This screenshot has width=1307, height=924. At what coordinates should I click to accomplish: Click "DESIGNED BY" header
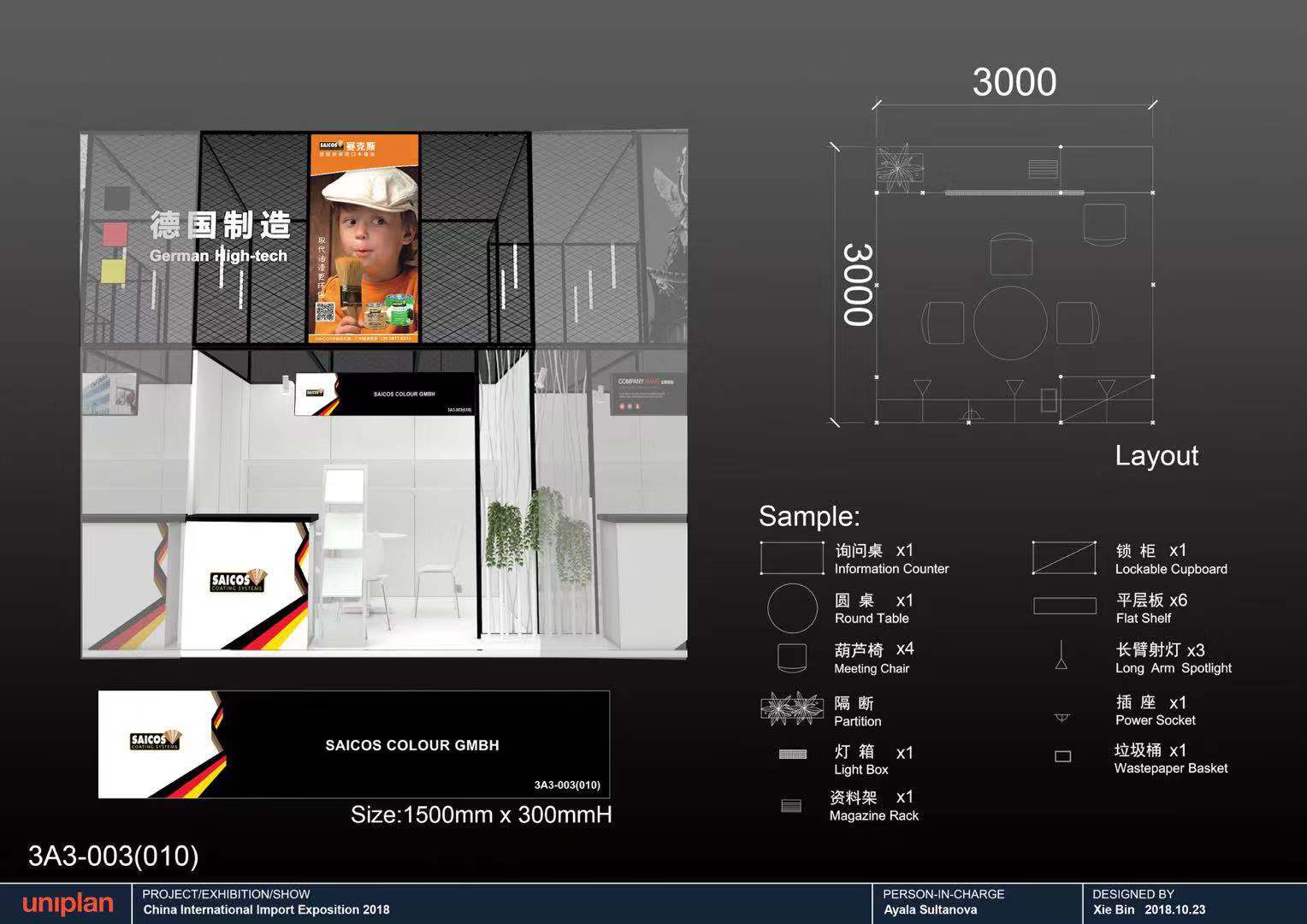[1133, 894]
